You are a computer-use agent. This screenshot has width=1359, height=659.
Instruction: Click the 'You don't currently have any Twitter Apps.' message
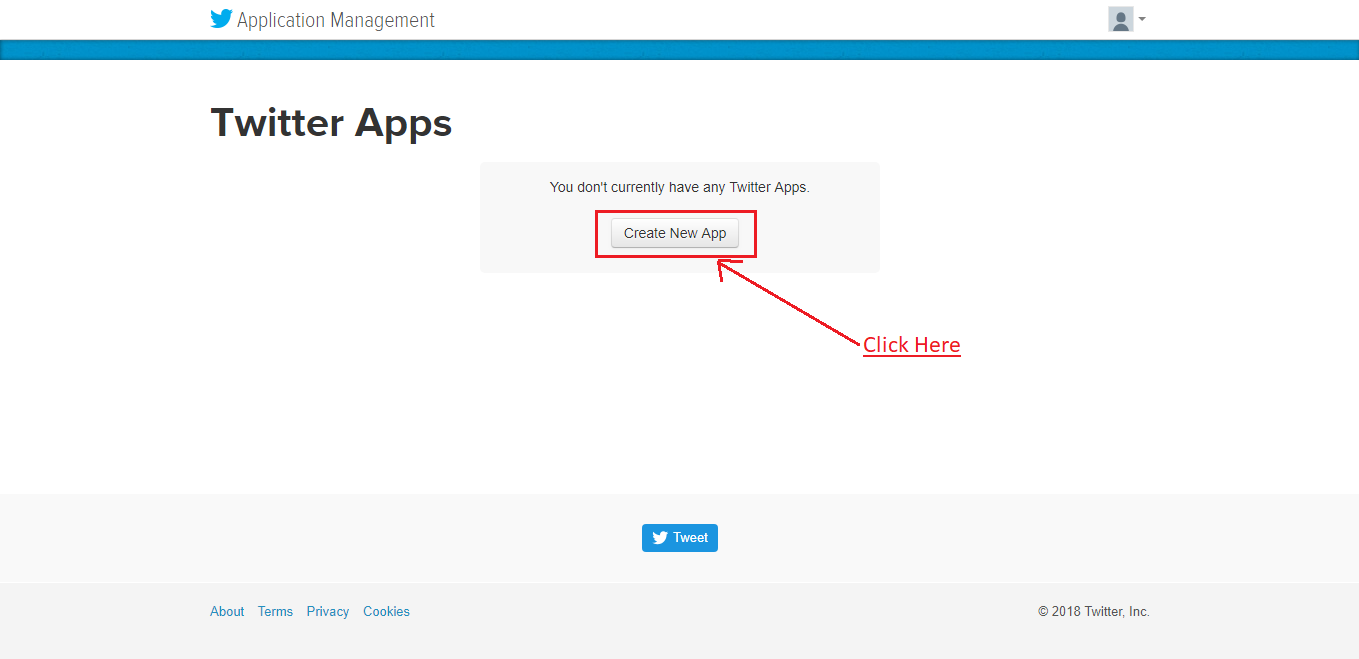(x=680, y=187)
